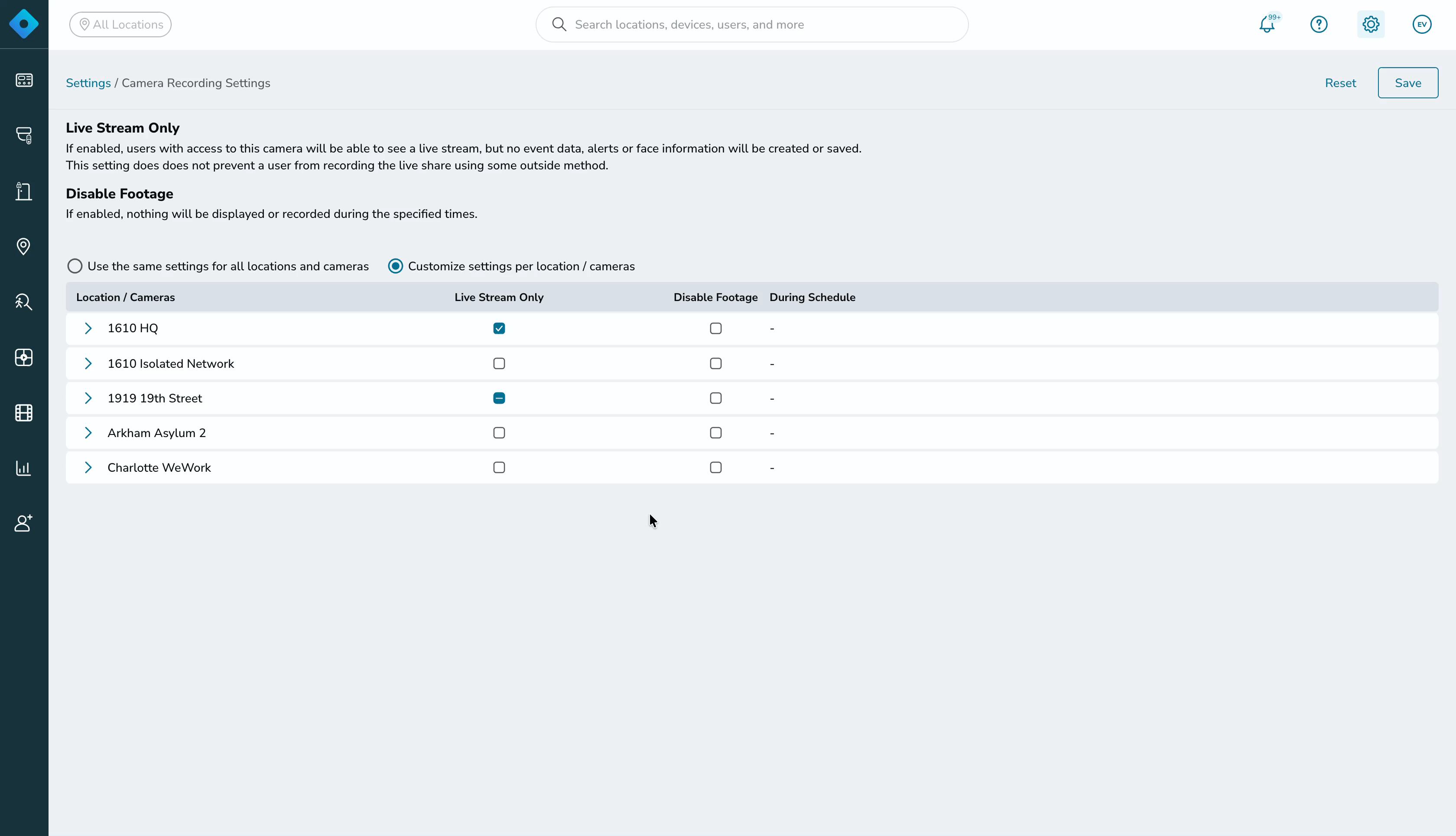Enable Disable Footage for Arkham Asylum 2

(x=716, y=433)
